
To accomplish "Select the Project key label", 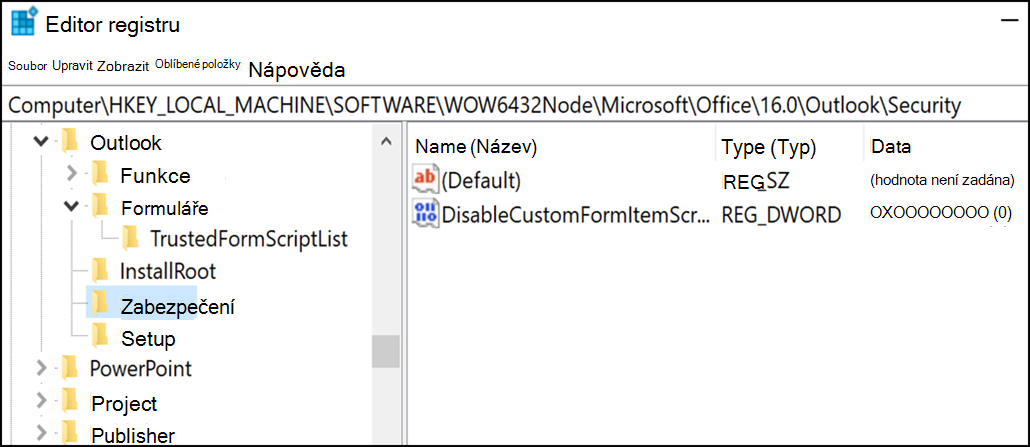I will pos(125,403).
